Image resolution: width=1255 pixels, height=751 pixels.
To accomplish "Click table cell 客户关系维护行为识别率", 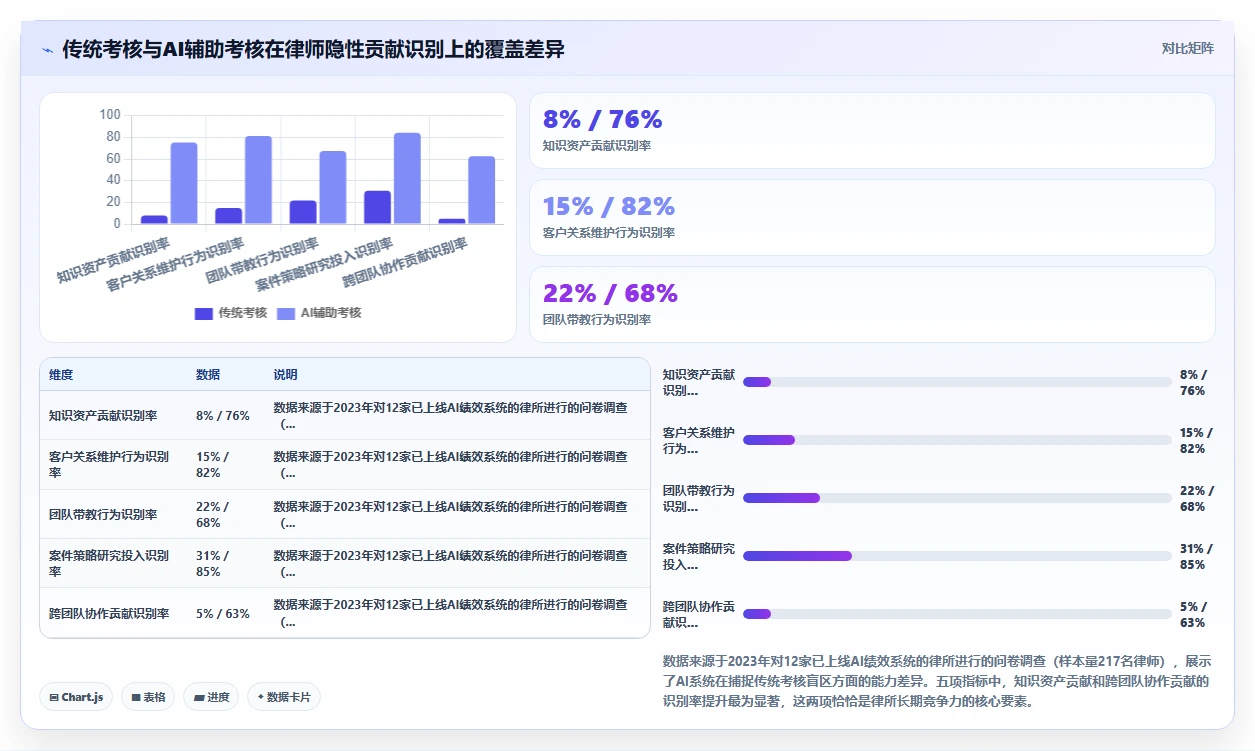I will [110, 465].
